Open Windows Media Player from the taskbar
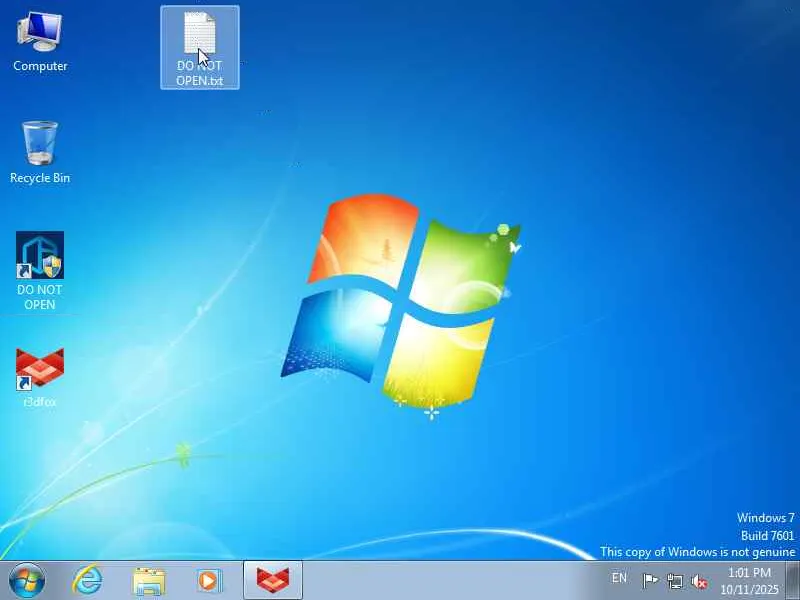This screenshot has width=800, height=600. [x=209, y=580]
